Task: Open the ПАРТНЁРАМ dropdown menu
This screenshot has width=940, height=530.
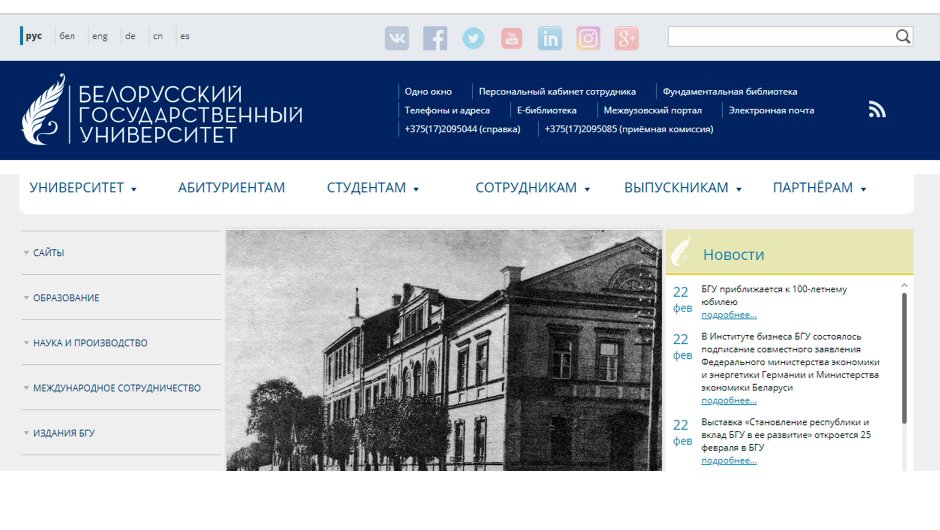Action: [x=819, y=188]
